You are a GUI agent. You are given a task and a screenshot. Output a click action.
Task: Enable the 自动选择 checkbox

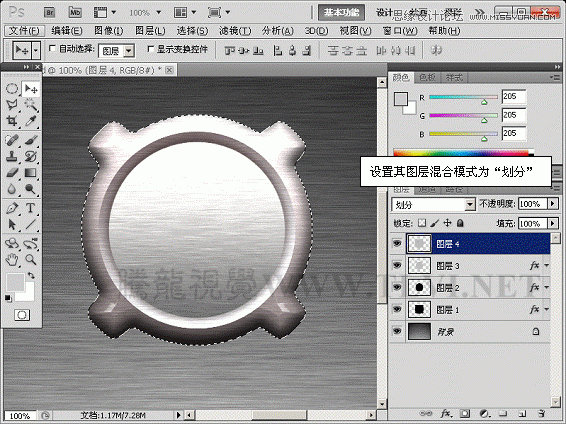tap(52, 48)
